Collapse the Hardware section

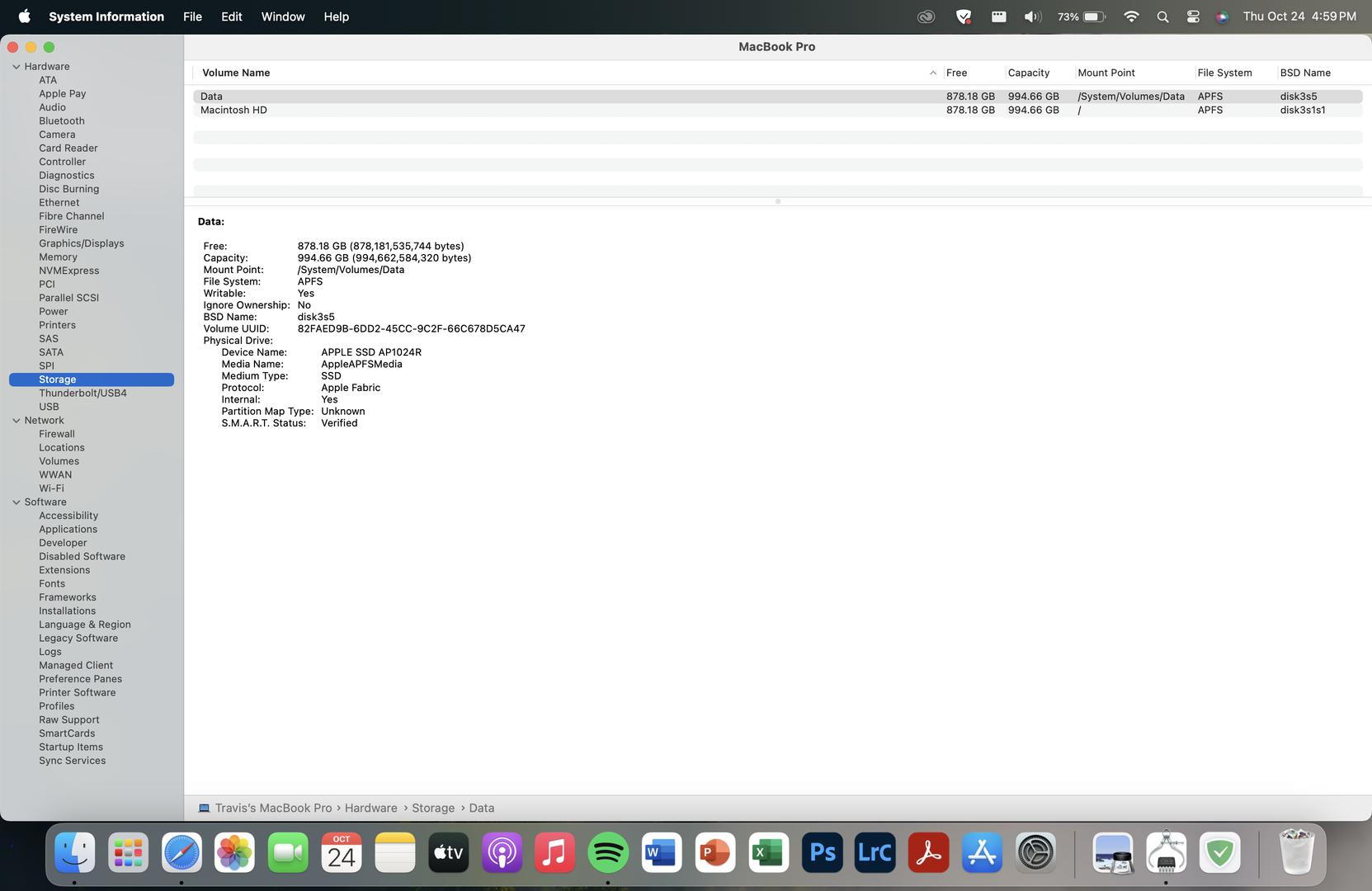(x=16, y=67)
